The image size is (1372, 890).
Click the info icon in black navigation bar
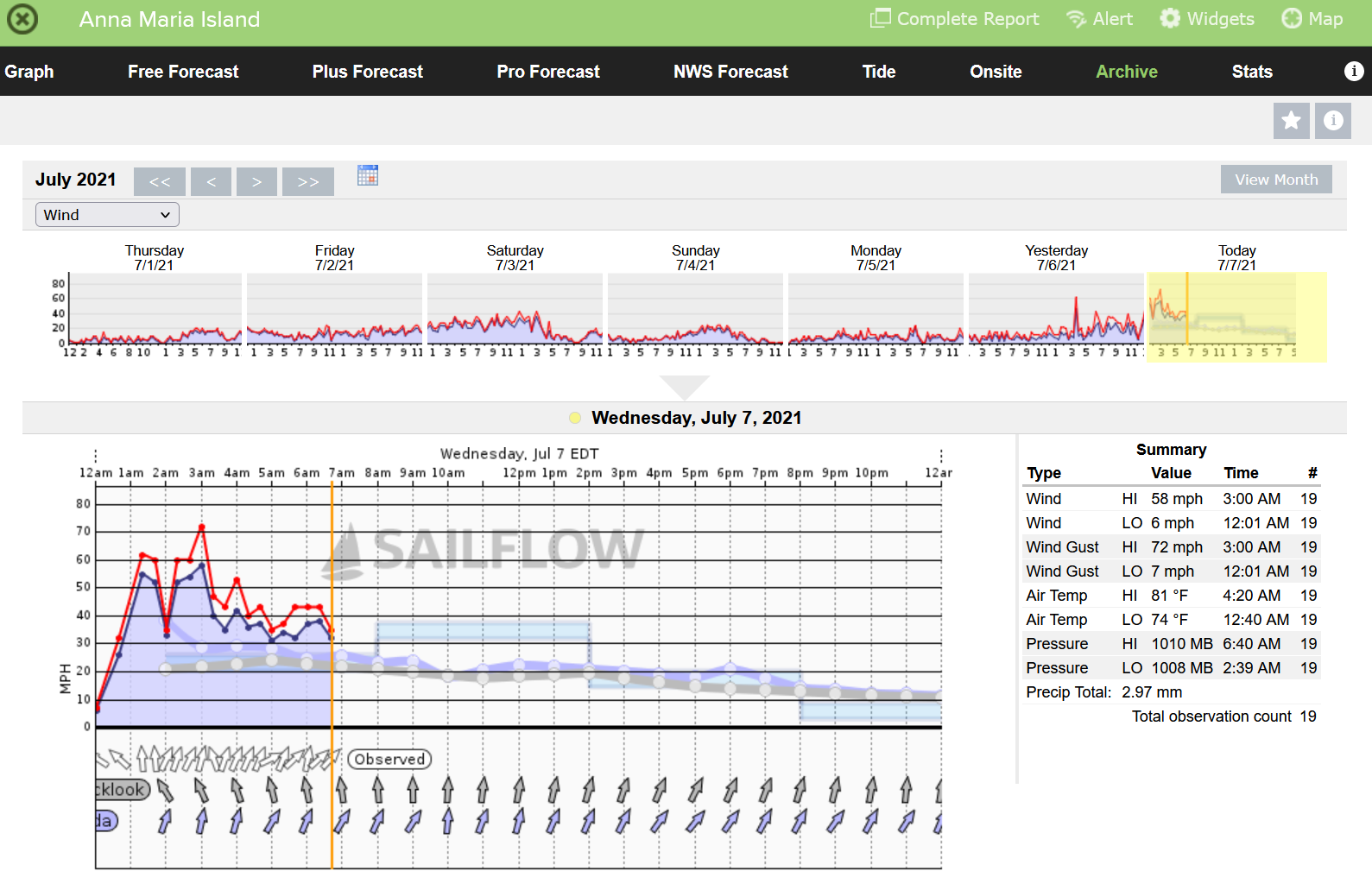(1354, 71)
